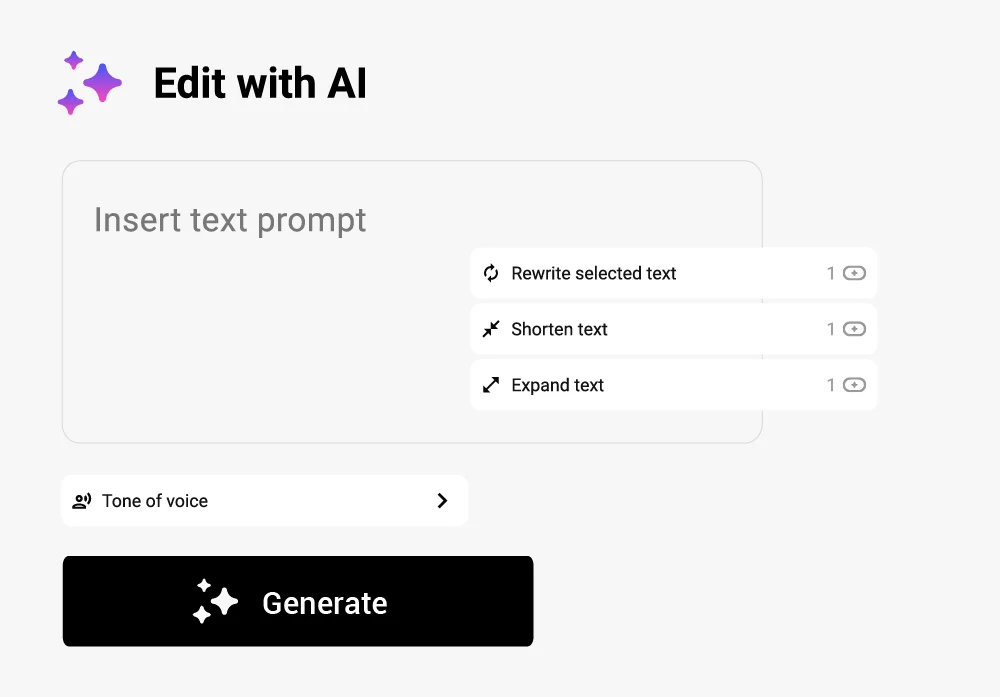Image resolution: width=1000 pixels, height=697 pixels.
Task: Click the credit token icon beside Rewrite
Action: point(854,273)
